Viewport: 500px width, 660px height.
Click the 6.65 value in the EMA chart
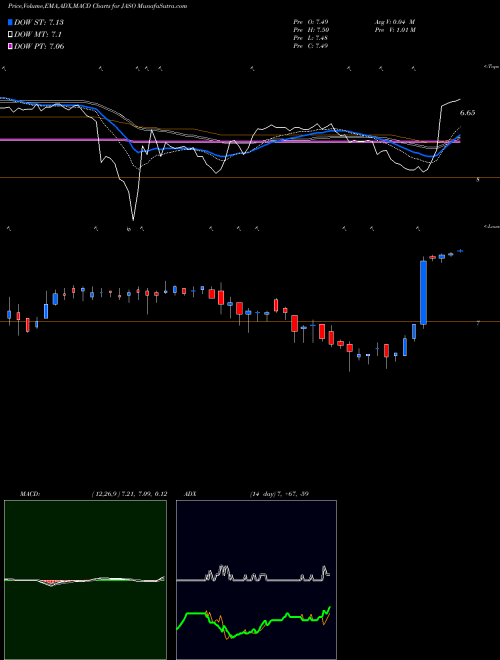point(468,113)
